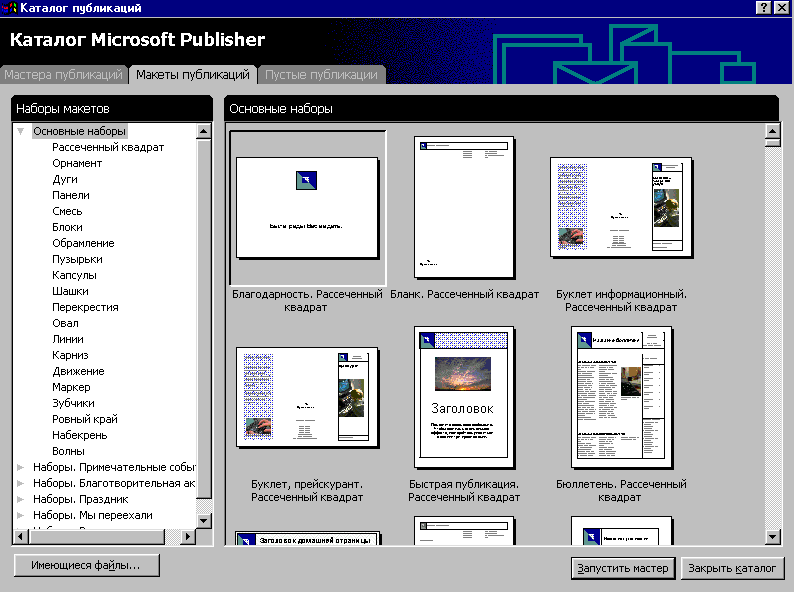Click thumbnails pane scroll up arrow
Image resolution: width=794 pixels, height=592 pixels.
[x=772, y=131]
